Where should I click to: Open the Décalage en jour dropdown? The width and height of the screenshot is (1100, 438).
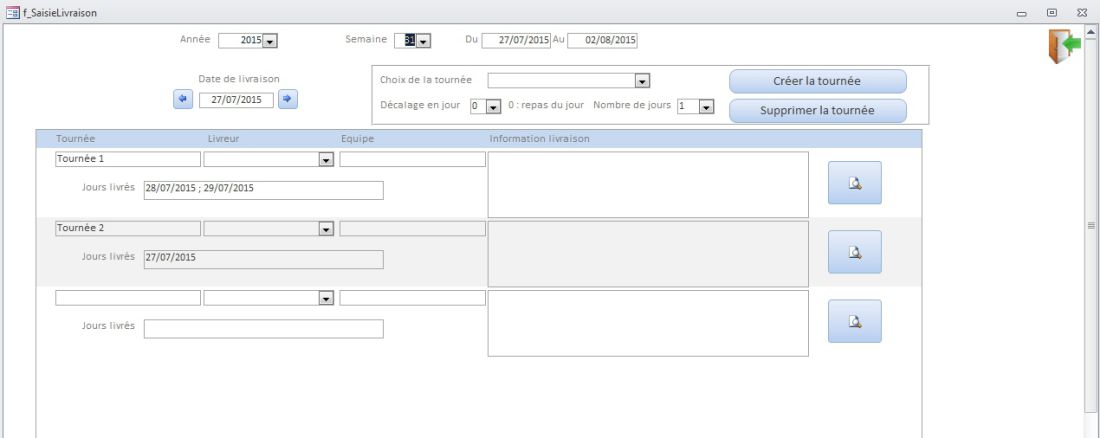tap(493, 106)
